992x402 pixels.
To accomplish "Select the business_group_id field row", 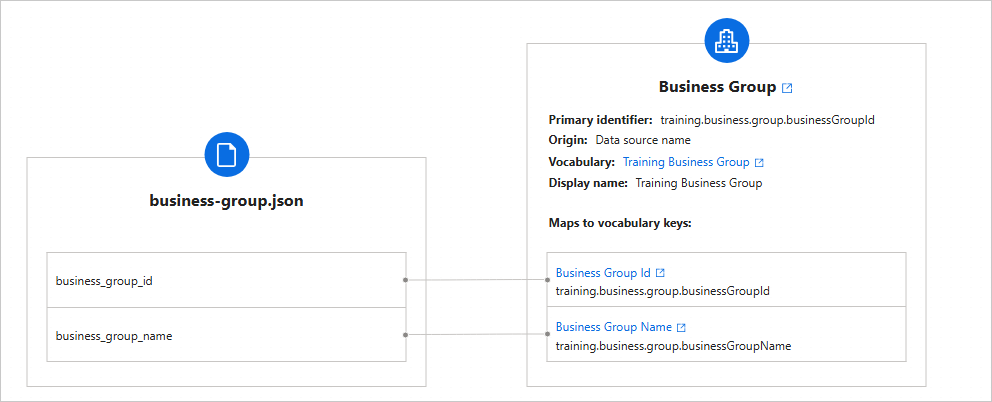I will pos(226,280).
